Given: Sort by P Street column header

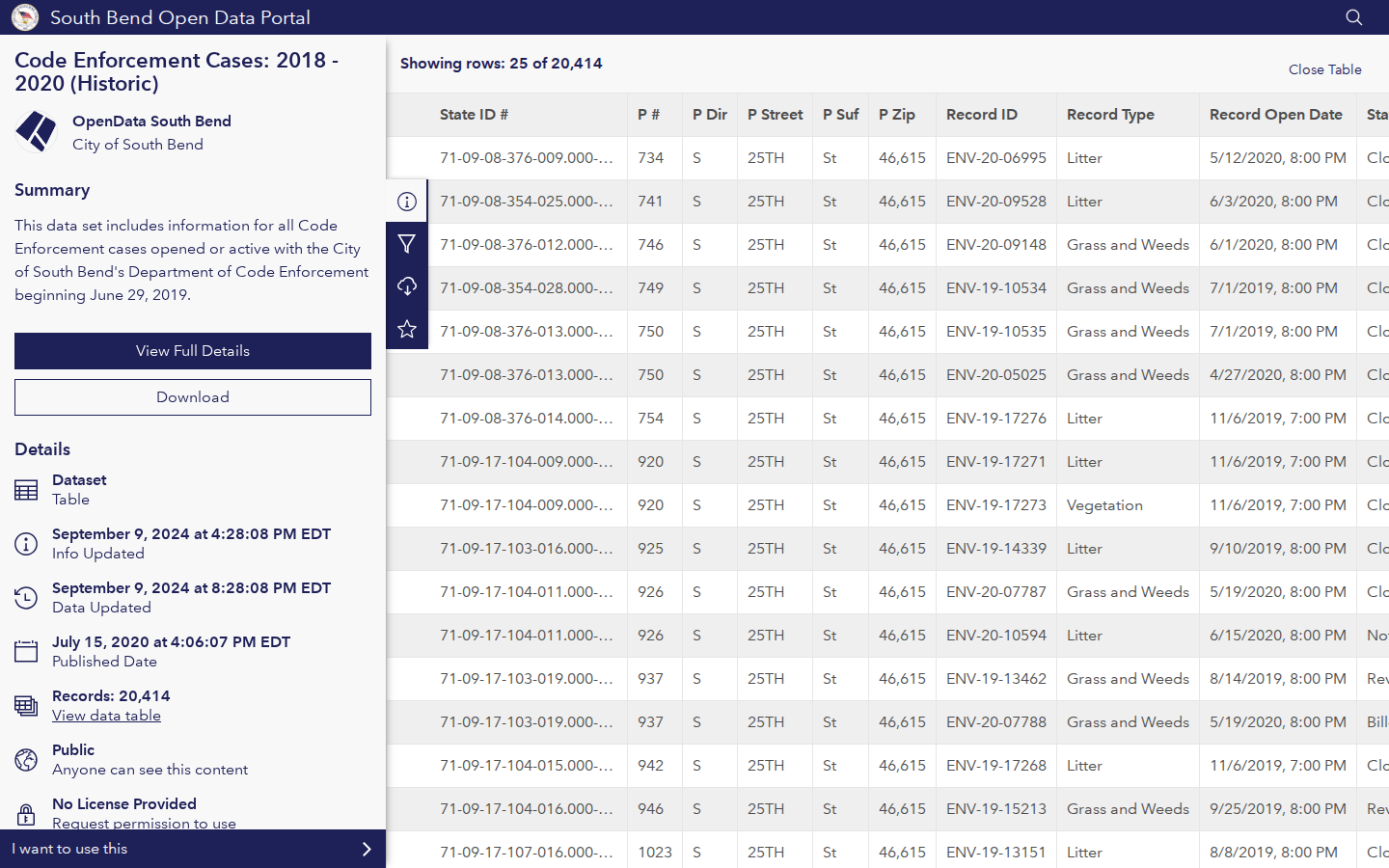Looking at the screenshot, I should [775, 115].
